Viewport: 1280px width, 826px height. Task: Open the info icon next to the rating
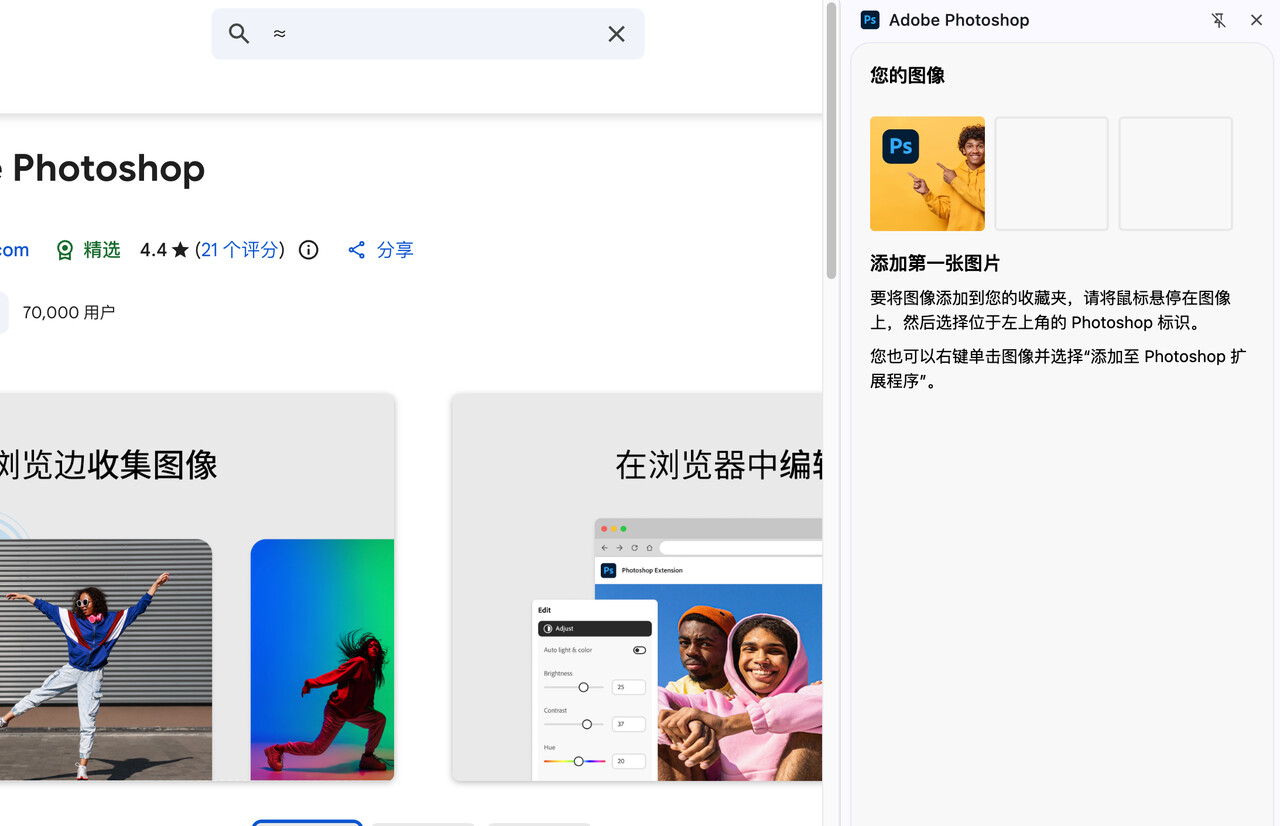[307, 249]
